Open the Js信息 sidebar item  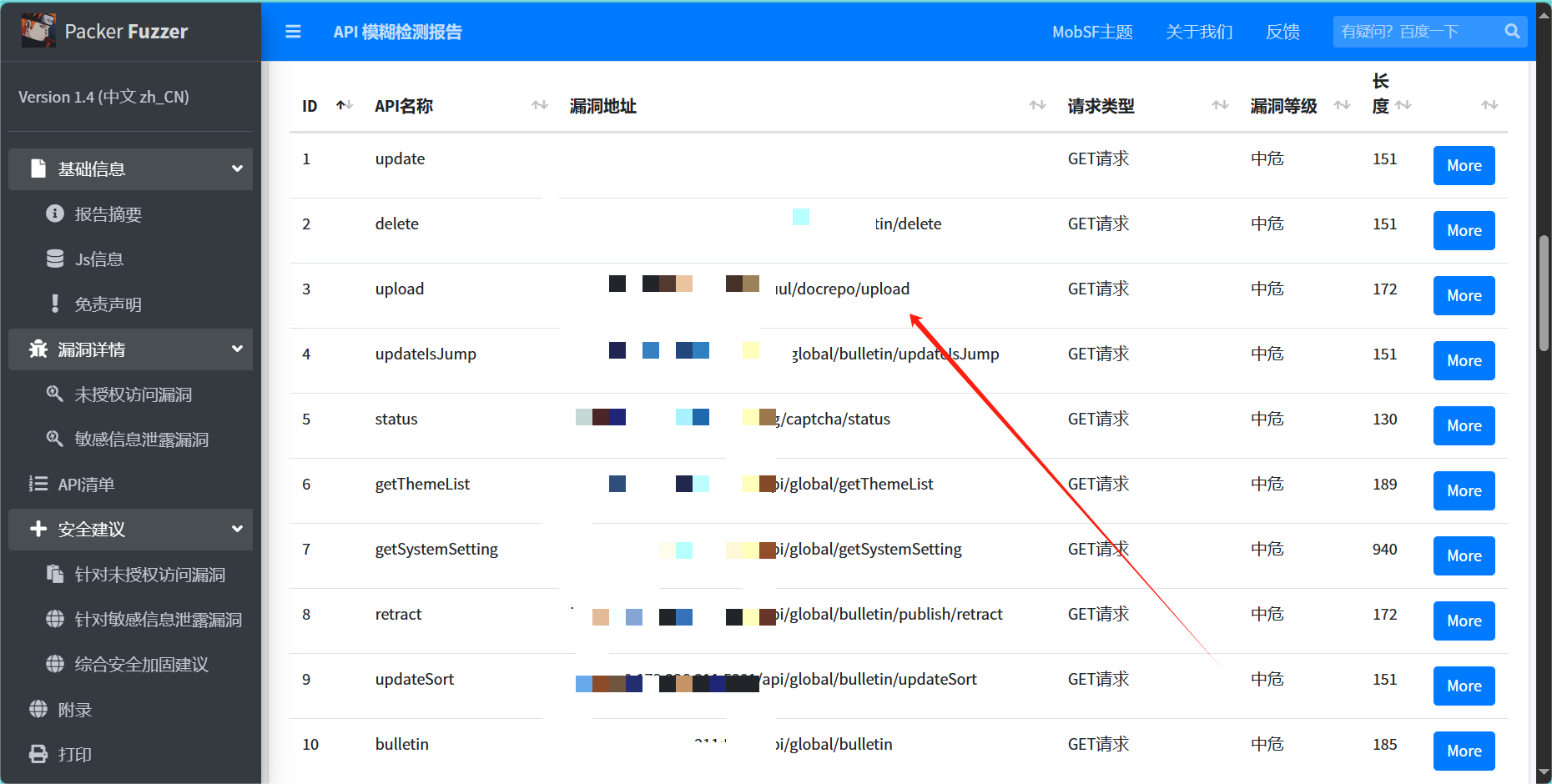pyautogui.click(x=130, y=259)
